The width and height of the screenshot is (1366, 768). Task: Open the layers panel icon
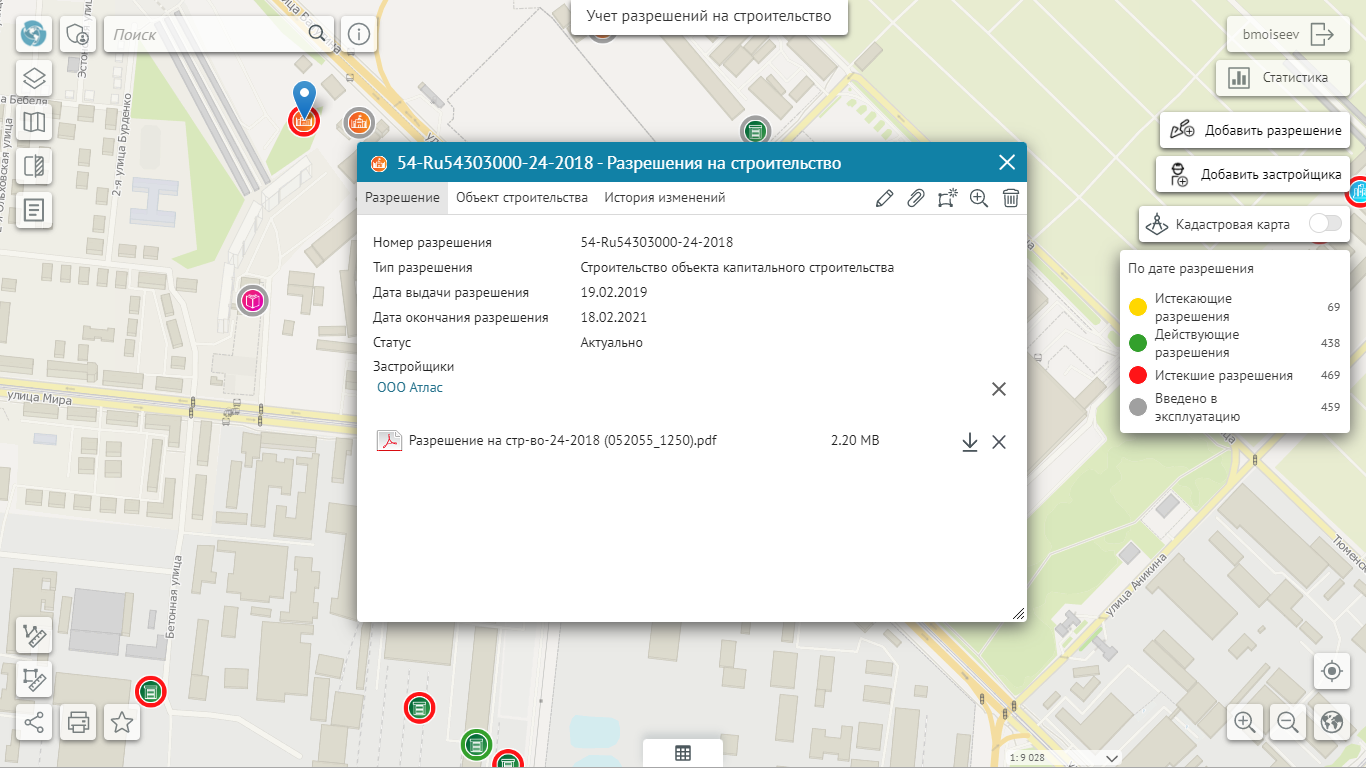tap(35, 78)
